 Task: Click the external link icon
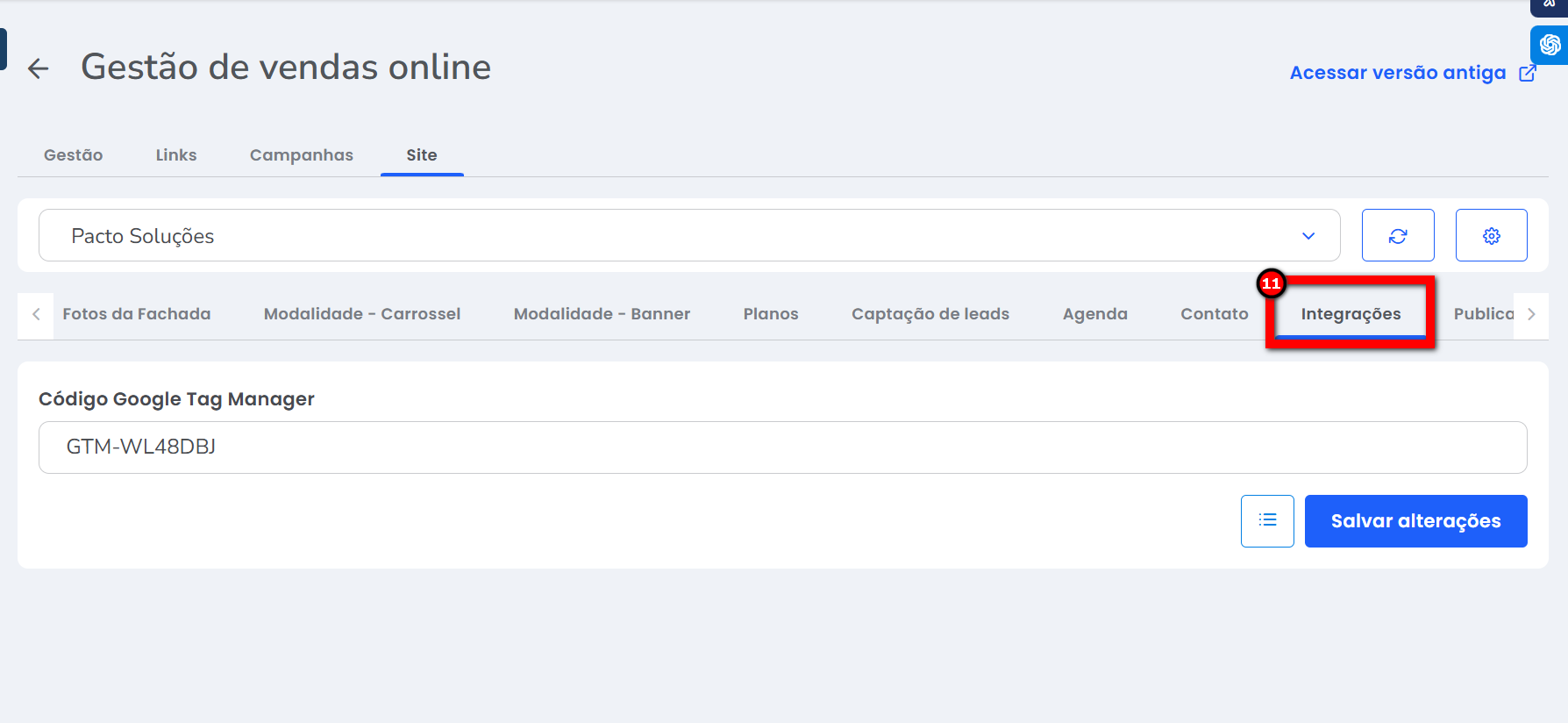click(1528, 73)
